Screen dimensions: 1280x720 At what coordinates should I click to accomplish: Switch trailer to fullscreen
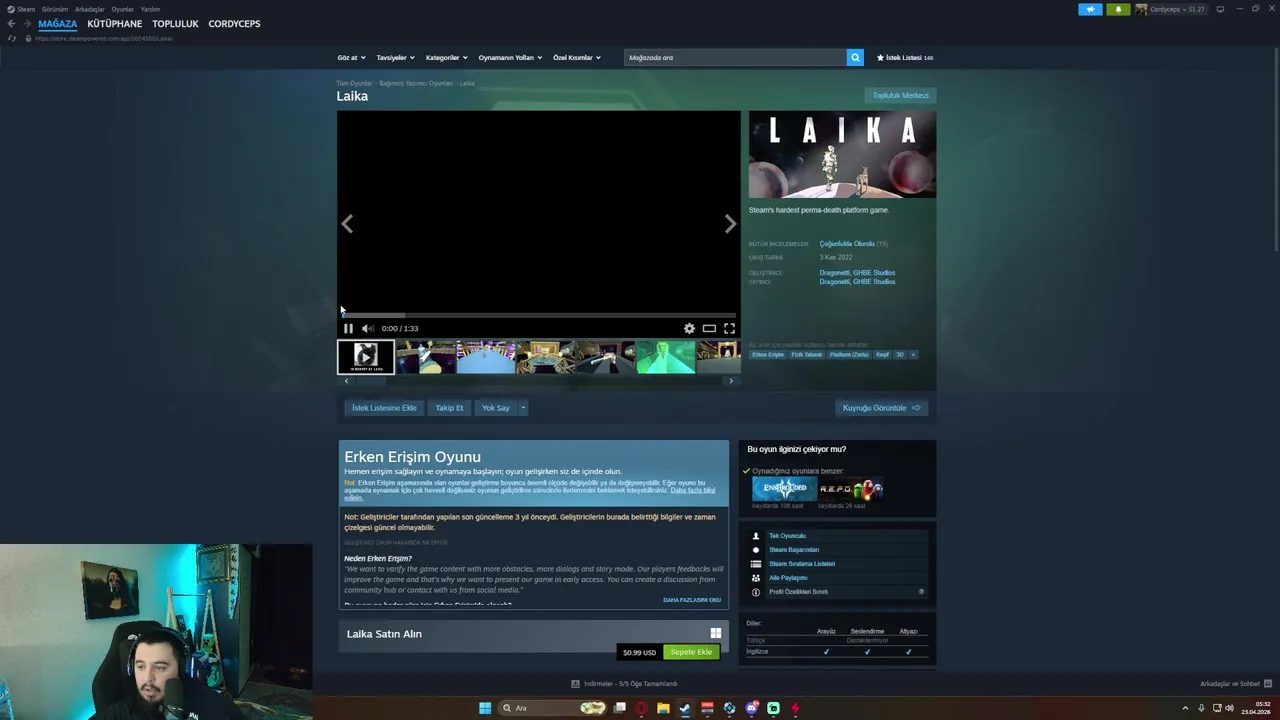coord(729,328)
